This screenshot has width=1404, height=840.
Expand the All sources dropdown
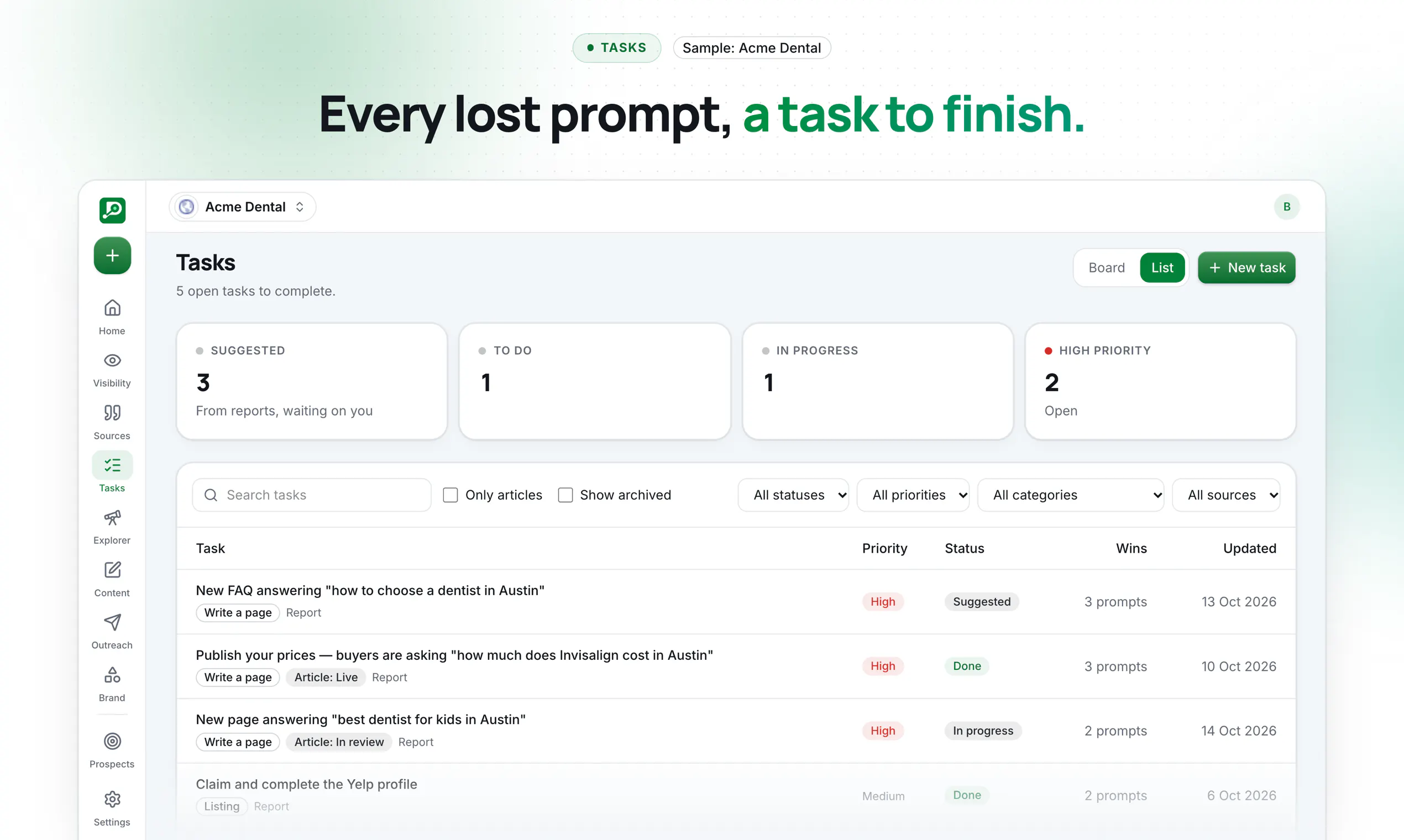tap(1225, 495)
